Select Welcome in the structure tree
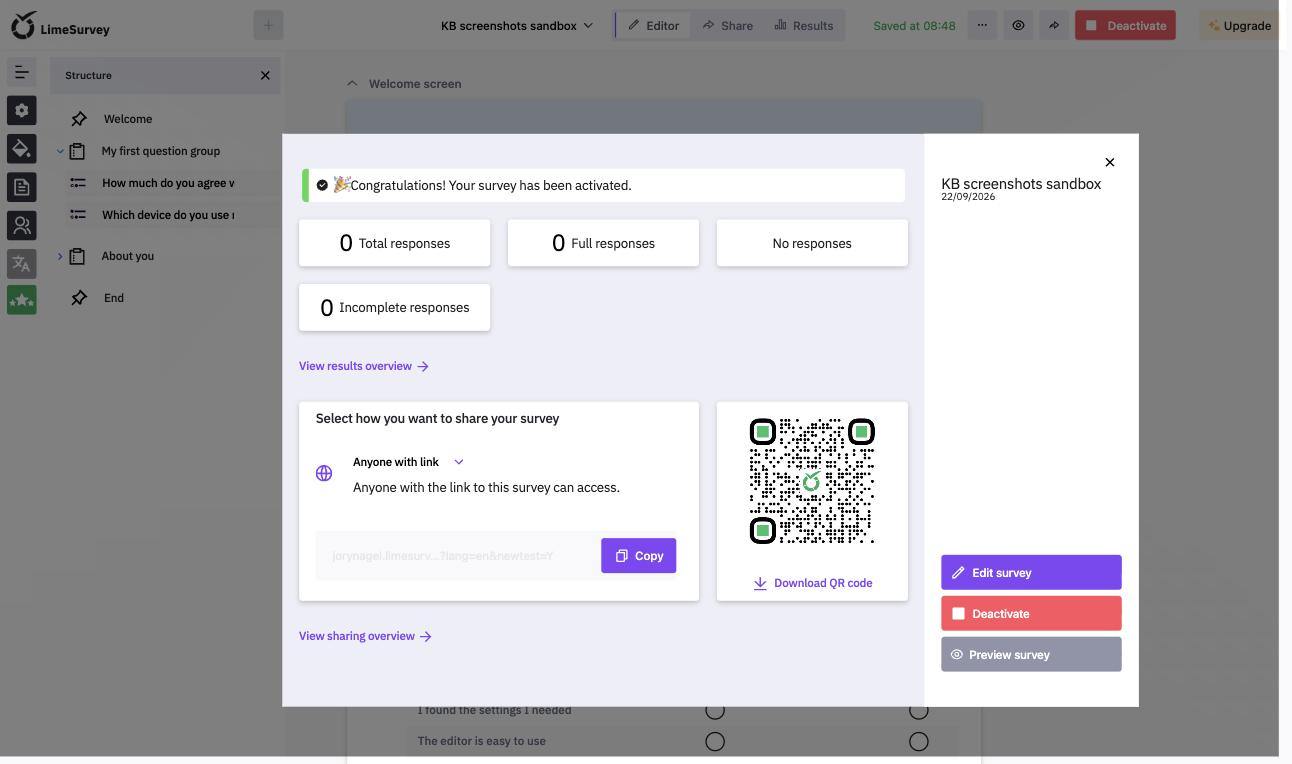Image resolution: width=1292 pixels, height=764 pixels. click(x=128, y=119)
